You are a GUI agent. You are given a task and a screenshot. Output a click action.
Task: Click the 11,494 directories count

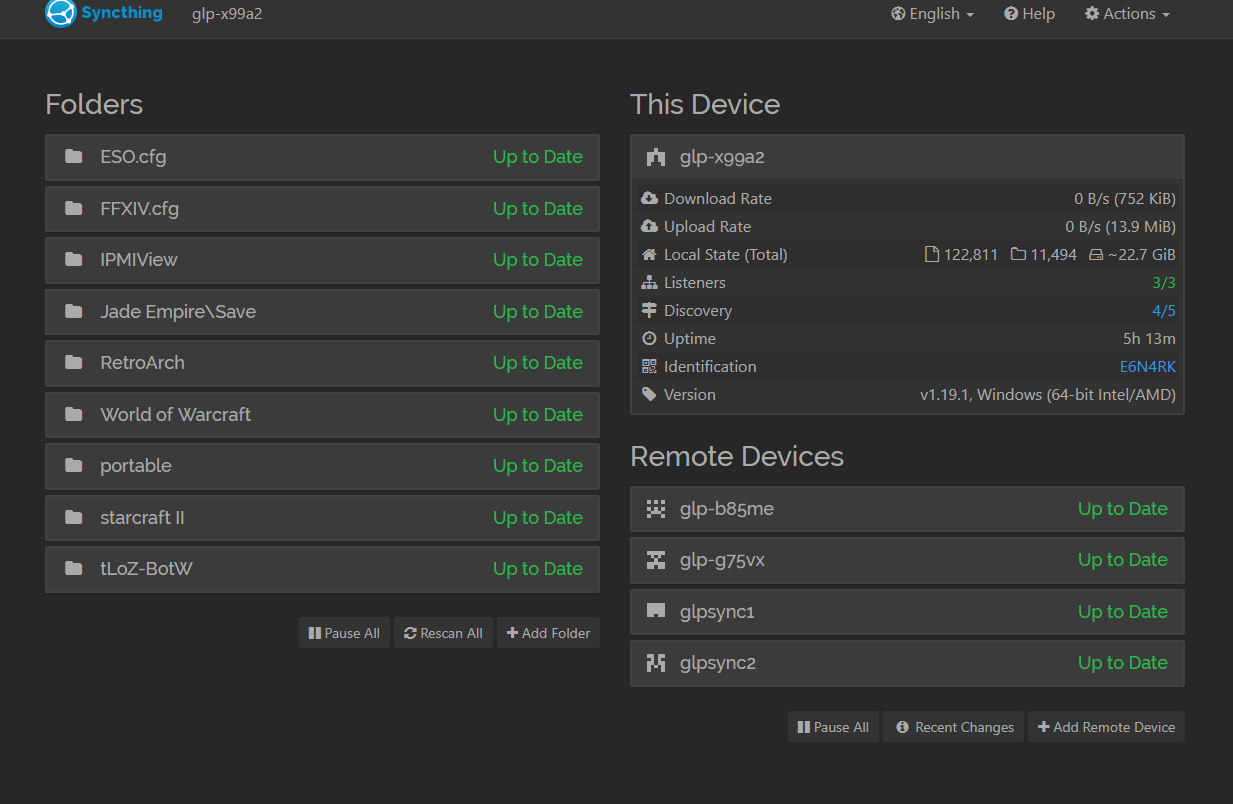(x=1054, y=255)
